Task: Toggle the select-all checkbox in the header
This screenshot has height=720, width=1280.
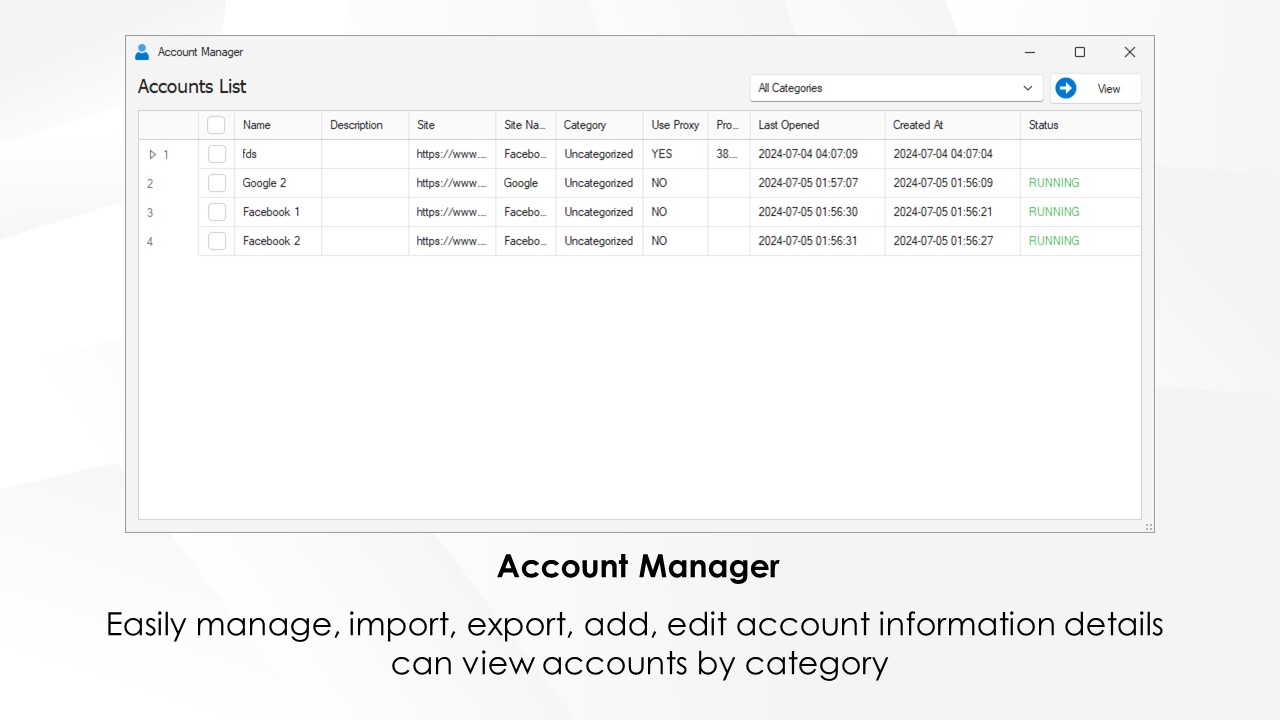Action: click(x=217, y=124)
